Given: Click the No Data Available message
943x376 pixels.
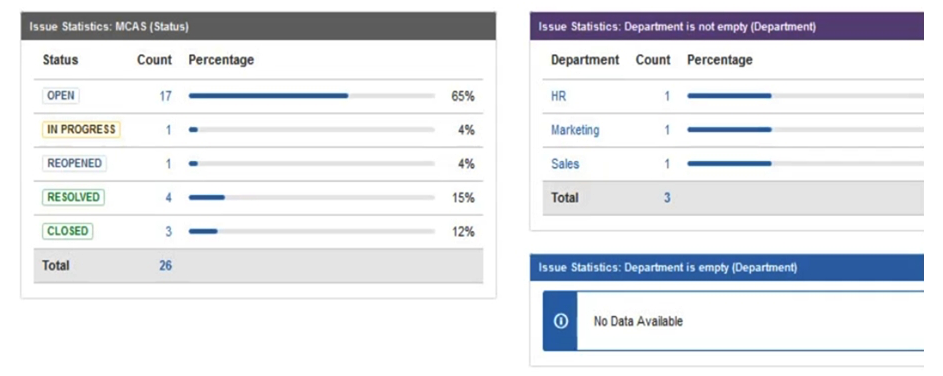Looking at the screenshot, I should pyautogui.click(x=638, y=321).
